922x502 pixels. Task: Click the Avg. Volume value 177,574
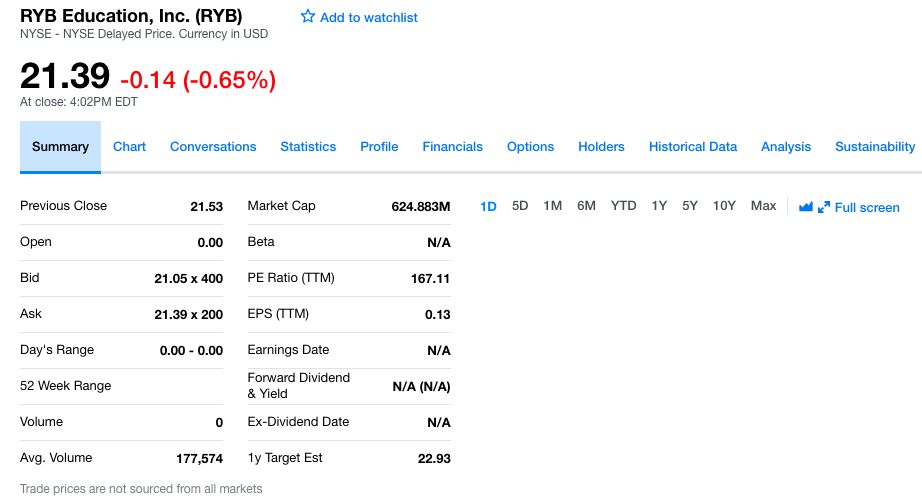point(199,459)
